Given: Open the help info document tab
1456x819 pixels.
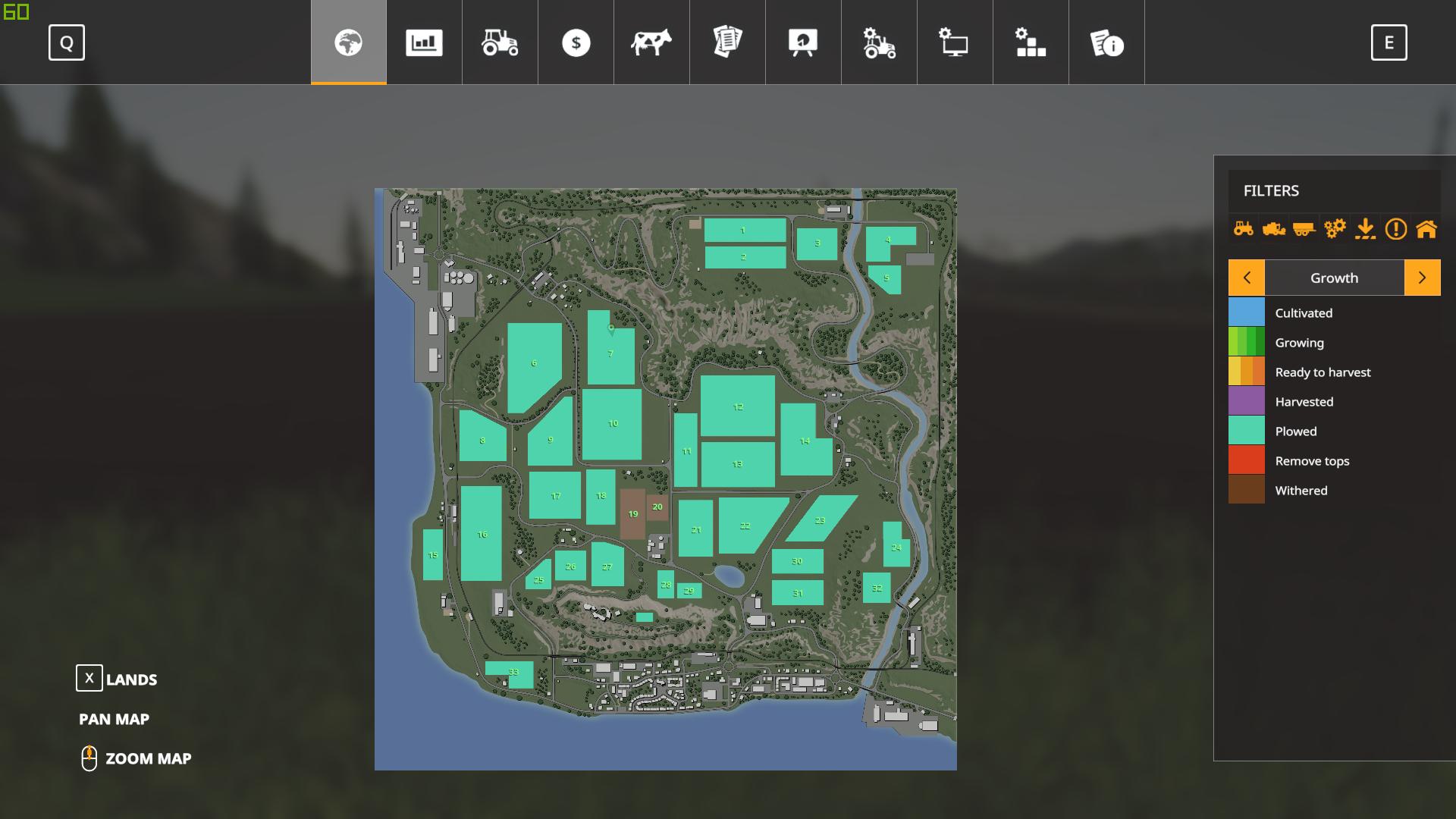Looking at the screenshot, I should tap(1106, 42).
